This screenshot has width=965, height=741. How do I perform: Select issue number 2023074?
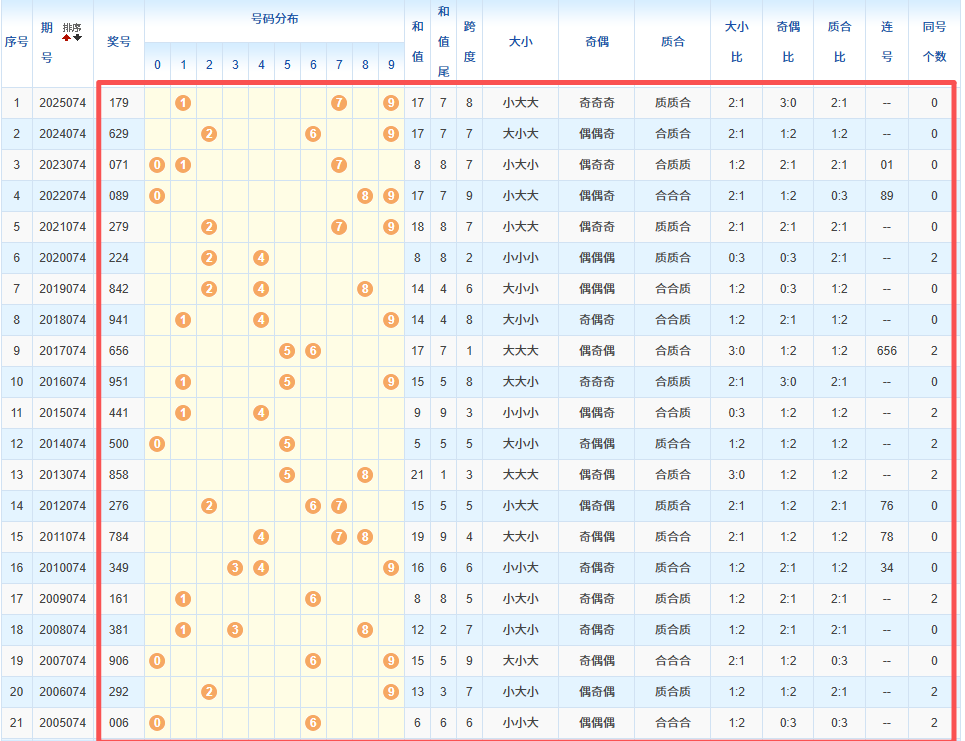[63, 165]
